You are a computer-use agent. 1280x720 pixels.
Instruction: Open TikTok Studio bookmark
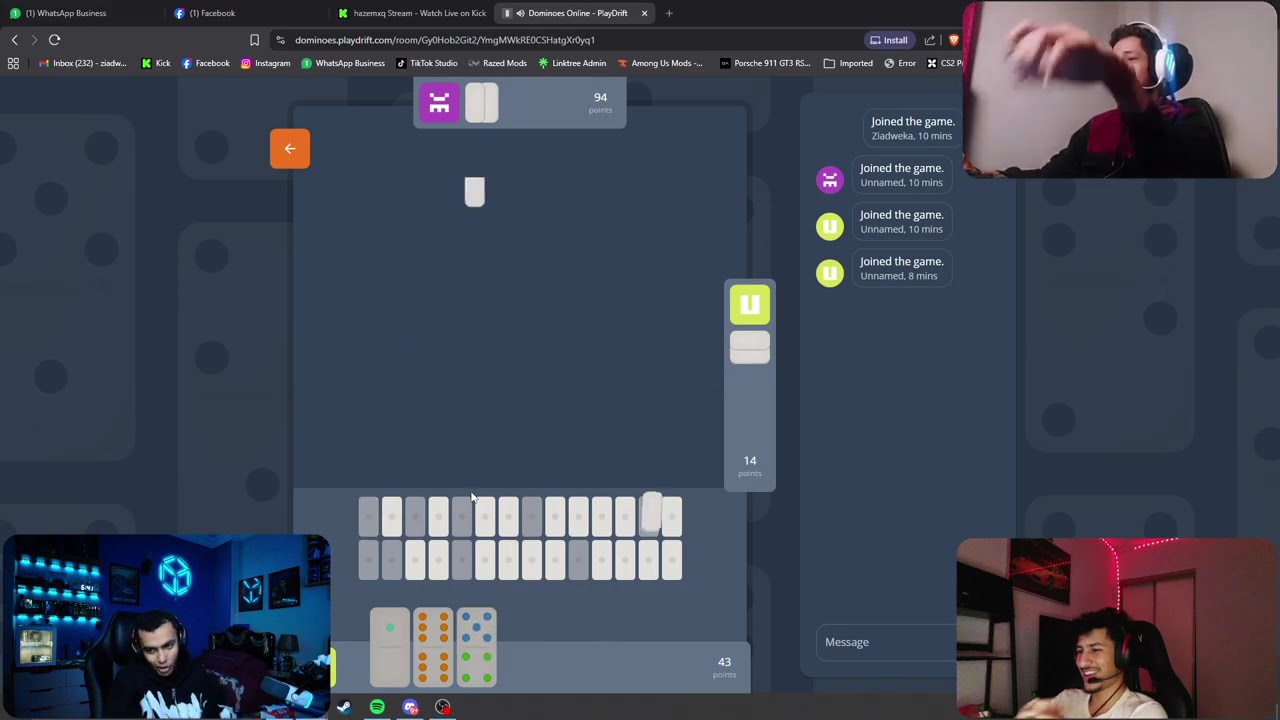click(427, 63)
